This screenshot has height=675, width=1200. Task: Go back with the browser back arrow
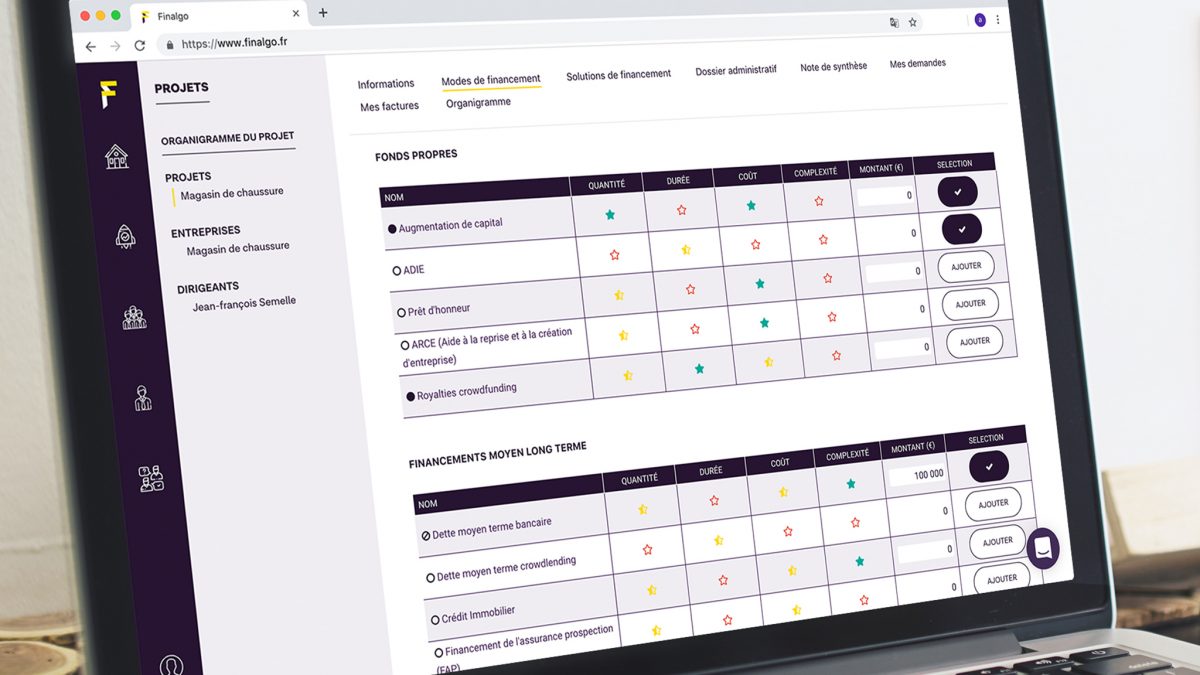(x=91, y=46)
